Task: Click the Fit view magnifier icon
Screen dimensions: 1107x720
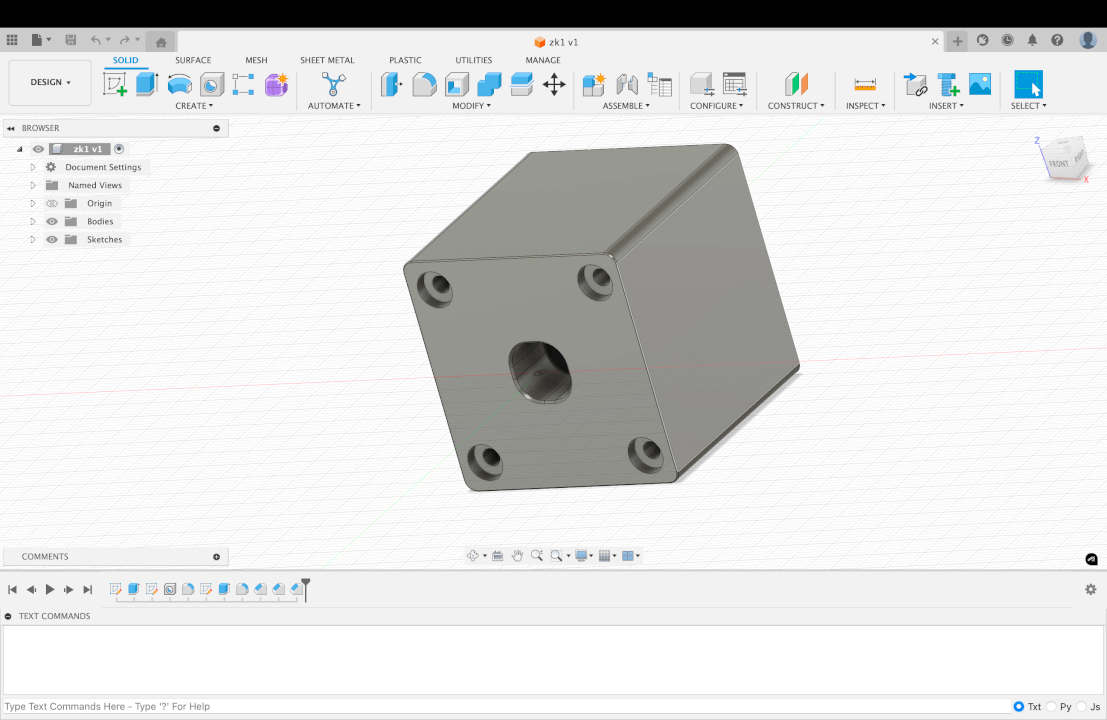Action: click(557, 555)
